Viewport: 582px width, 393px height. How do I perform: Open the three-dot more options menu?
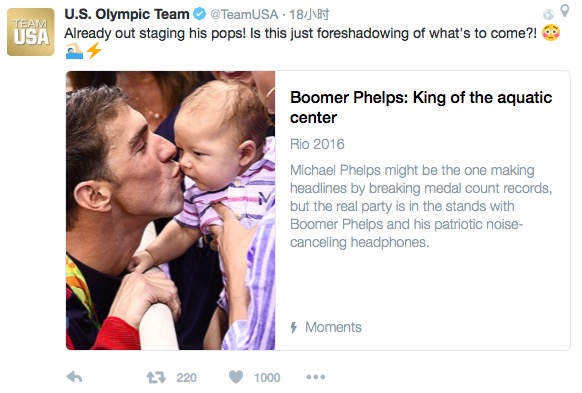point(315,377)
